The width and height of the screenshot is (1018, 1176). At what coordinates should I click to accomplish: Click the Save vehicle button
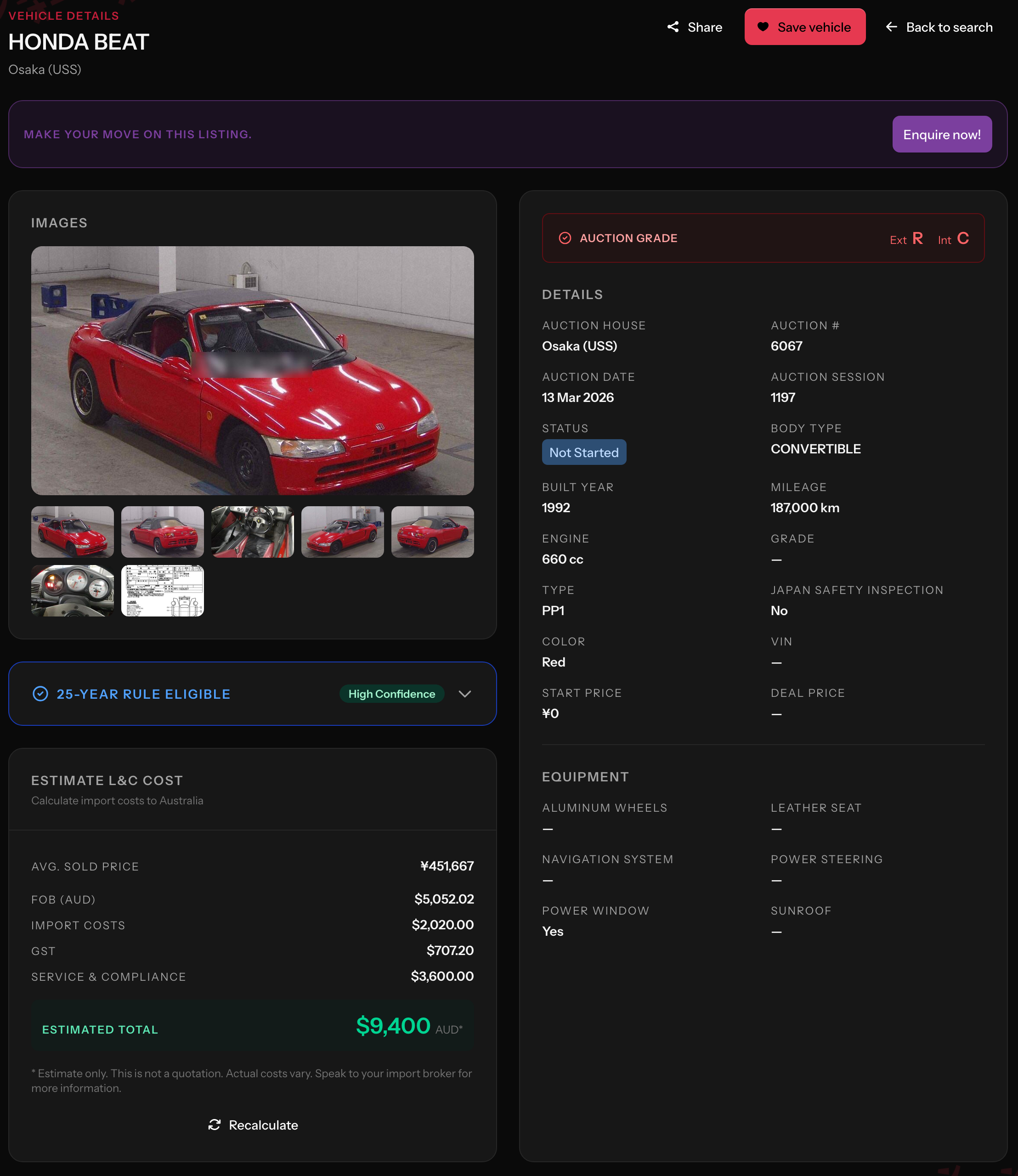(805, 27)
